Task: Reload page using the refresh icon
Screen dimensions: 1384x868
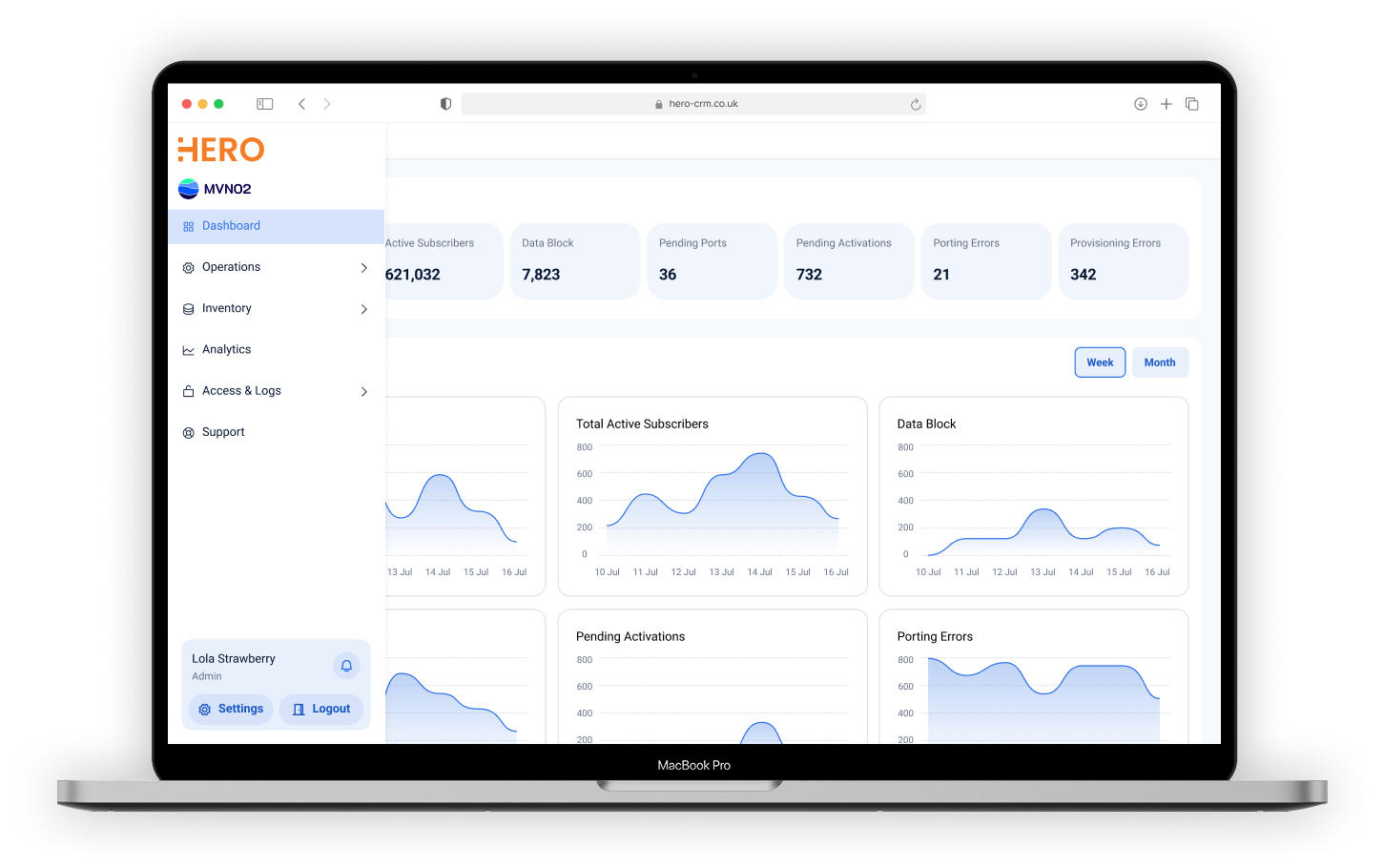Action: click(915, 105)
